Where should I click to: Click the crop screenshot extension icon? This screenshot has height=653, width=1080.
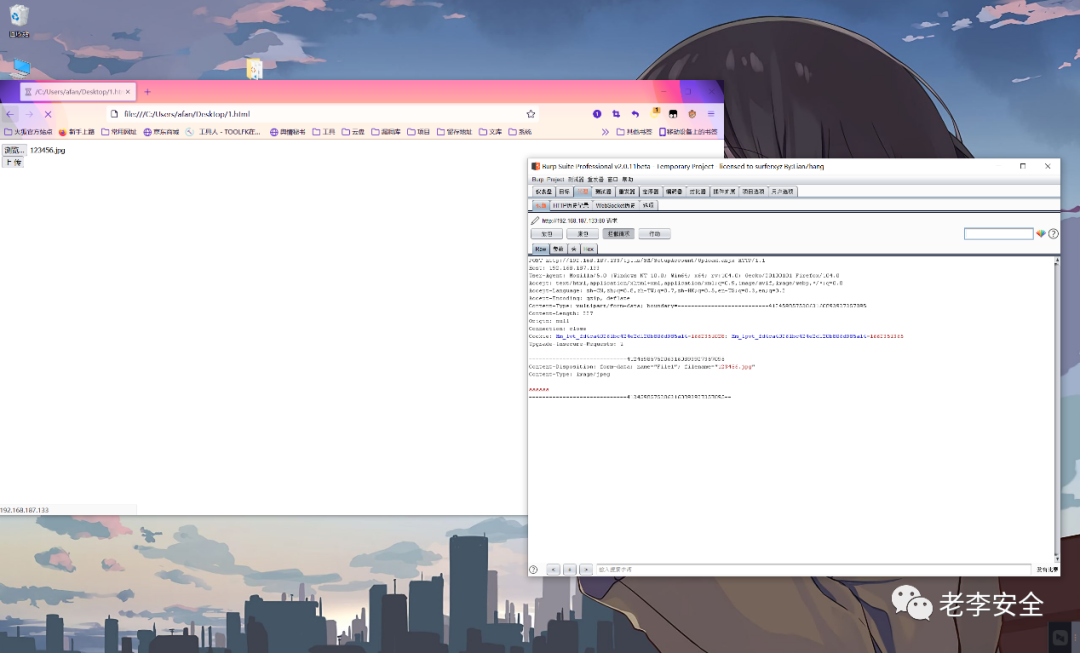[x=616, y=114]
